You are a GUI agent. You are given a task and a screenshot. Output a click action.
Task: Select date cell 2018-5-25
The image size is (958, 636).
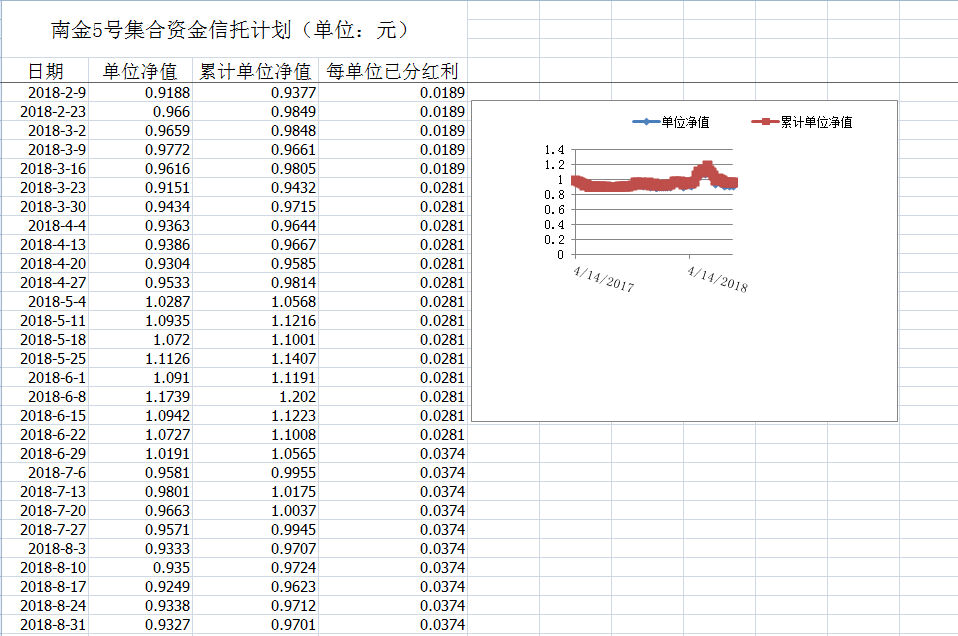tap(46, 359)
